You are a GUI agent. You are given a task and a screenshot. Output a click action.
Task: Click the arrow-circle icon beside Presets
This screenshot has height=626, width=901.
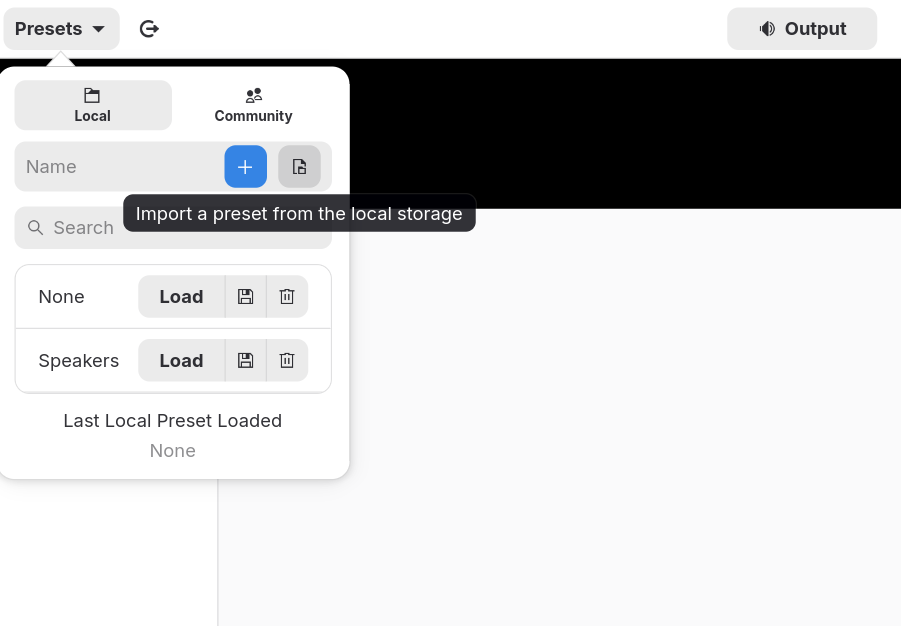click(149, 29)
